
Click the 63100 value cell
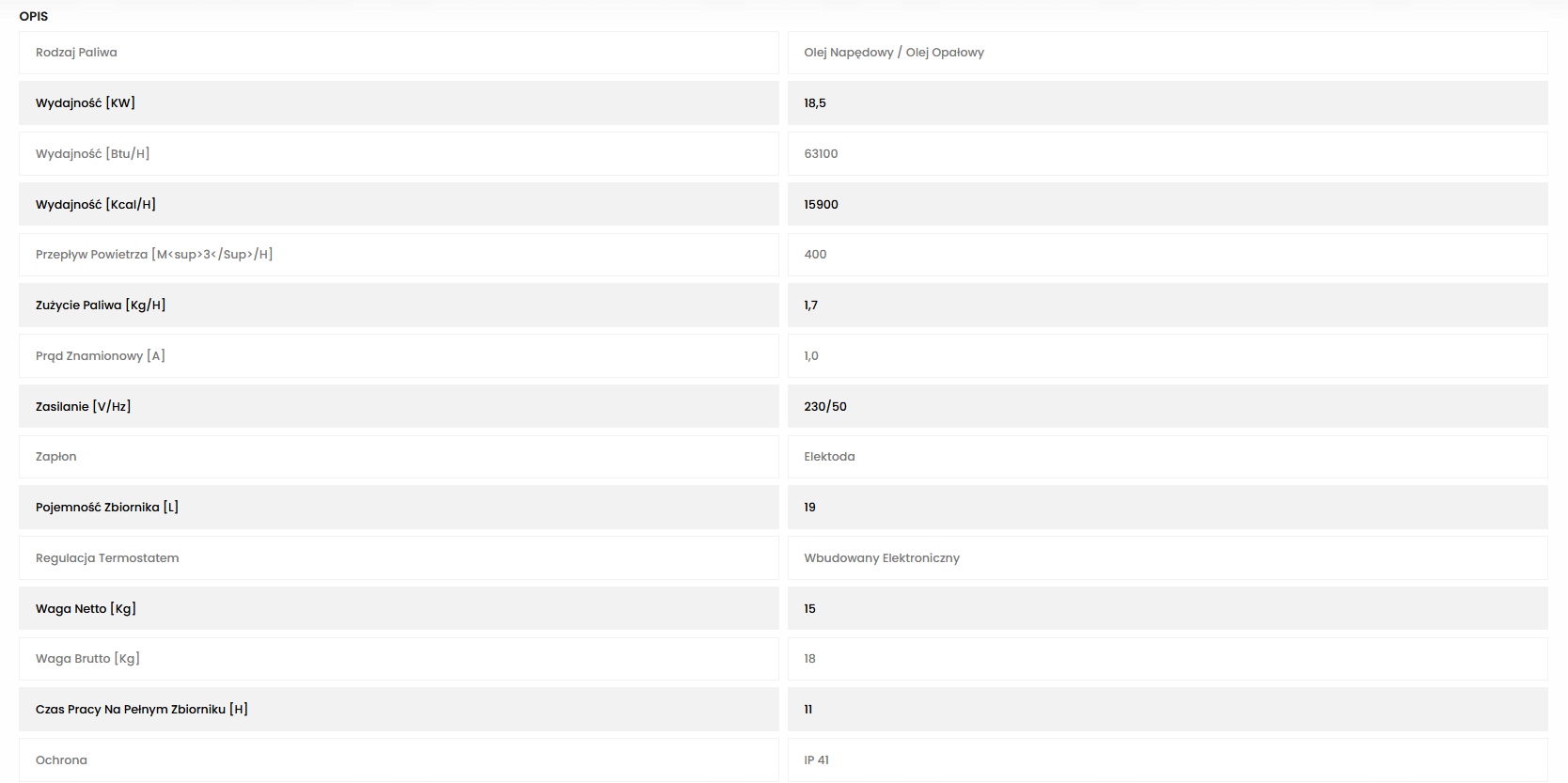click(821, 153)
